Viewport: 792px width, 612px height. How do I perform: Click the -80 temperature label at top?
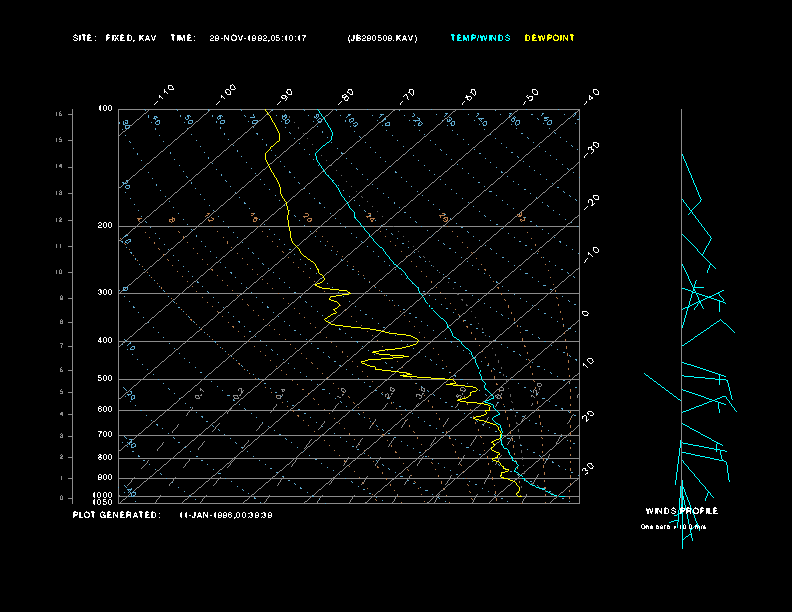pos(347,96)
